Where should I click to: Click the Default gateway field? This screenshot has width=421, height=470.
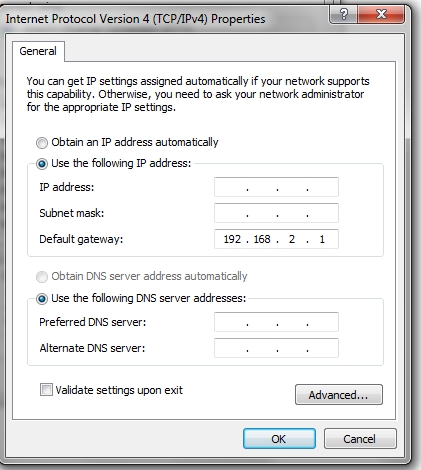point(276,239)
